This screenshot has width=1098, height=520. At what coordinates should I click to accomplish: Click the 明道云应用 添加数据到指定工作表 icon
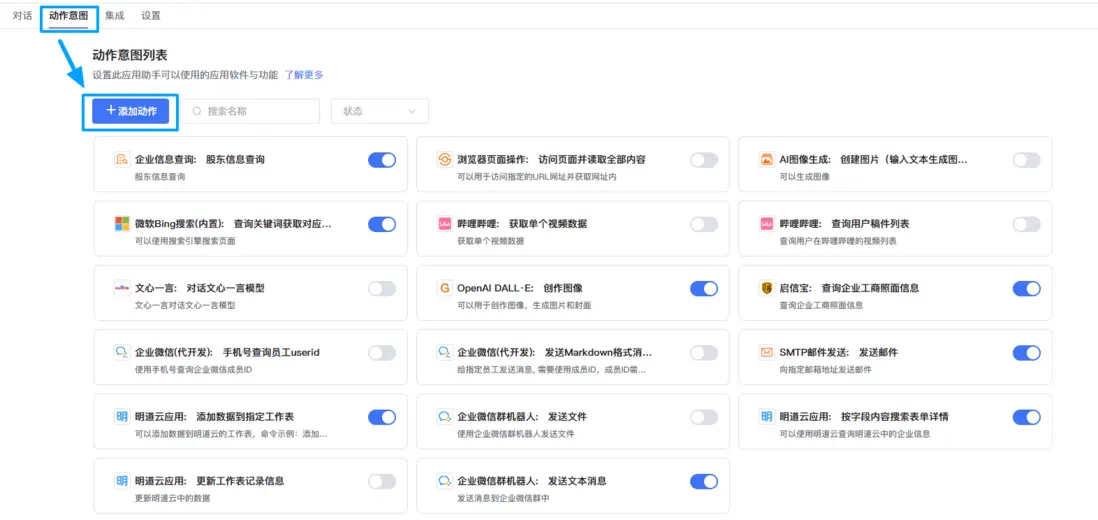(122, 417)
